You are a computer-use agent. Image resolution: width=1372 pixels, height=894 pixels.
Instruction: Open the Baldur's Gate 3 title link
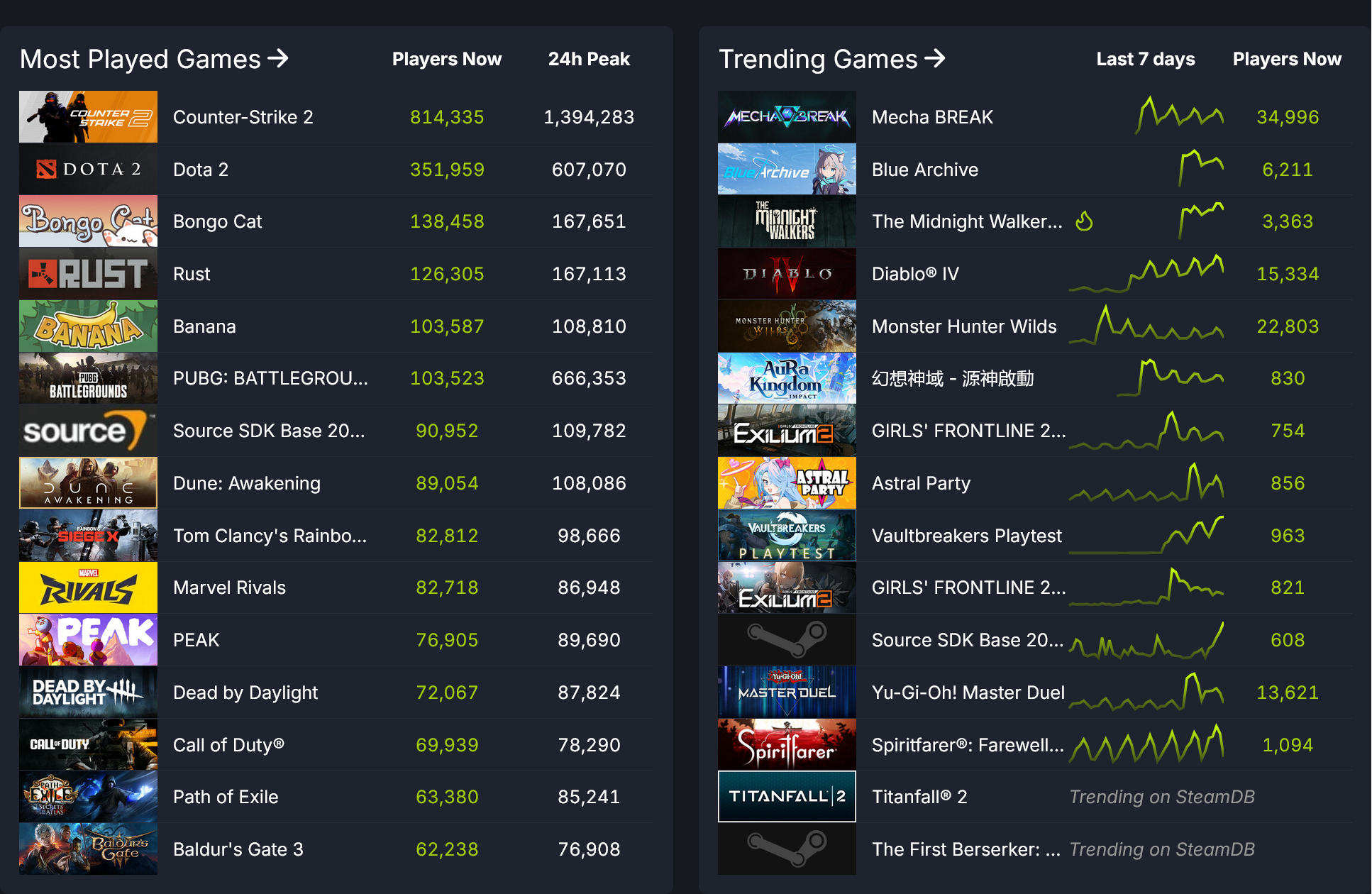238,849
